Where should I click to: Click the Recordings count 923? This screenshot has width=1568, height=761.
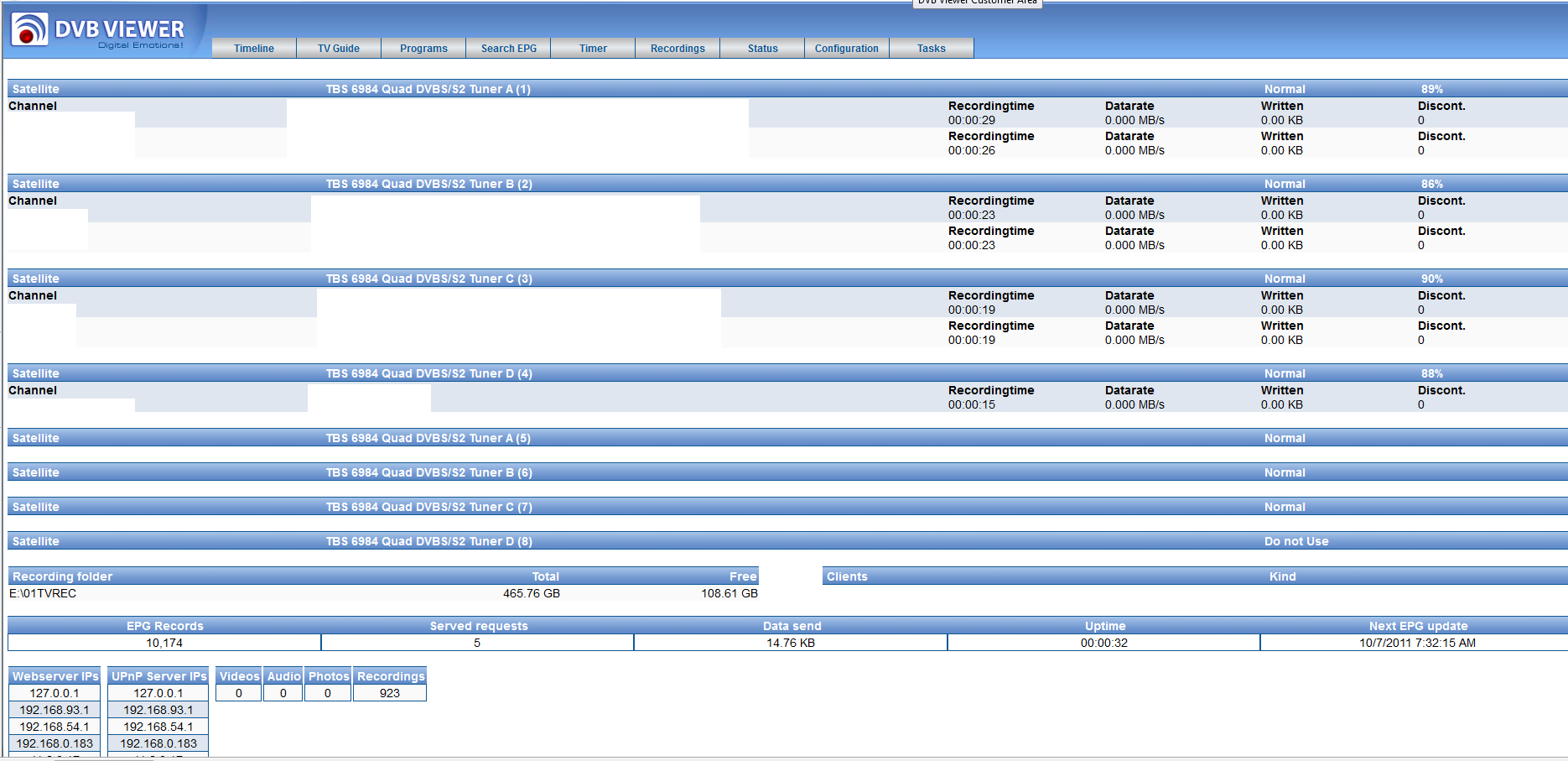pos(390,693)
